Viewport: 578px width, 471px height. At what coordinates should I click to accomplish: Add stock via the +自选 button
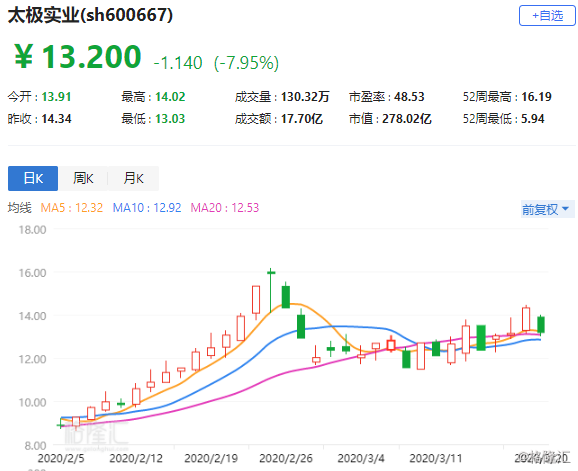point(547,15)
